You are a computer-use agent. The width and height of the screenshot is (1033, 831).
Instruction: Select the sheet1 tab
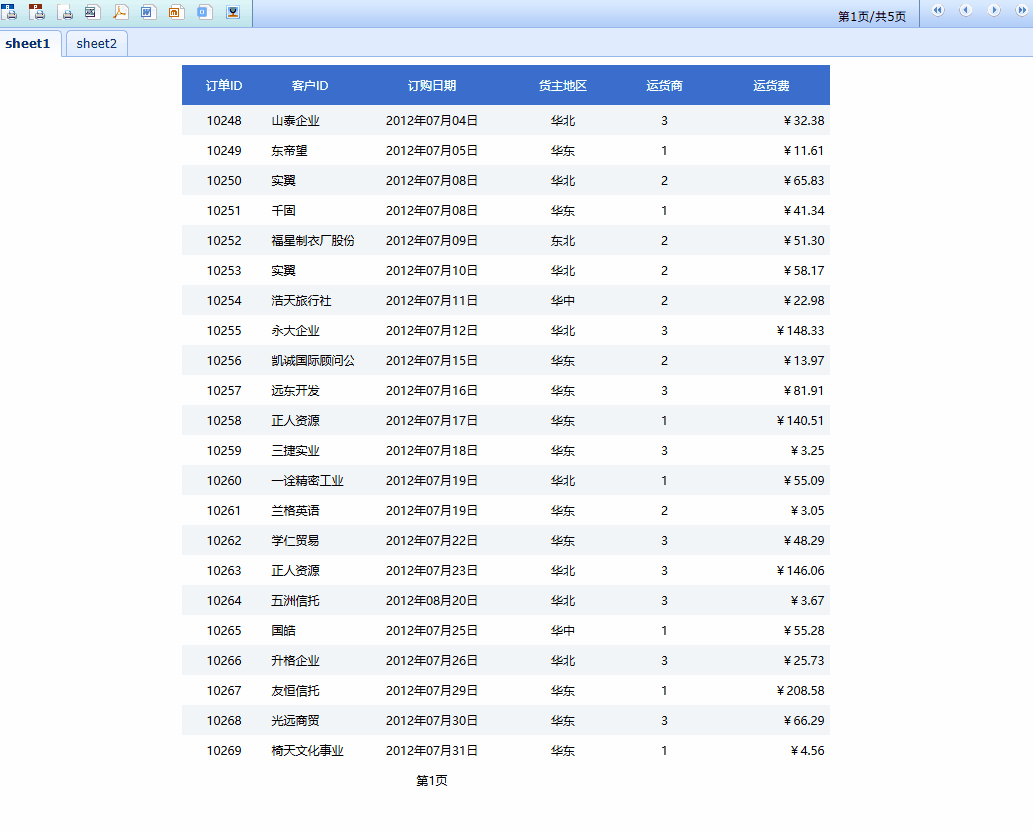(x=28, y=43)
